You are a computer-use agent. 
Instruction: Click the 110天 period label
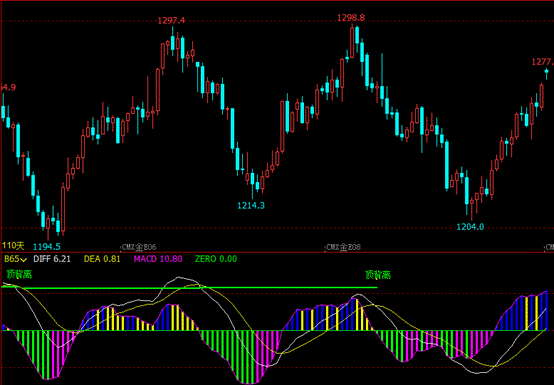click(13, 246)
